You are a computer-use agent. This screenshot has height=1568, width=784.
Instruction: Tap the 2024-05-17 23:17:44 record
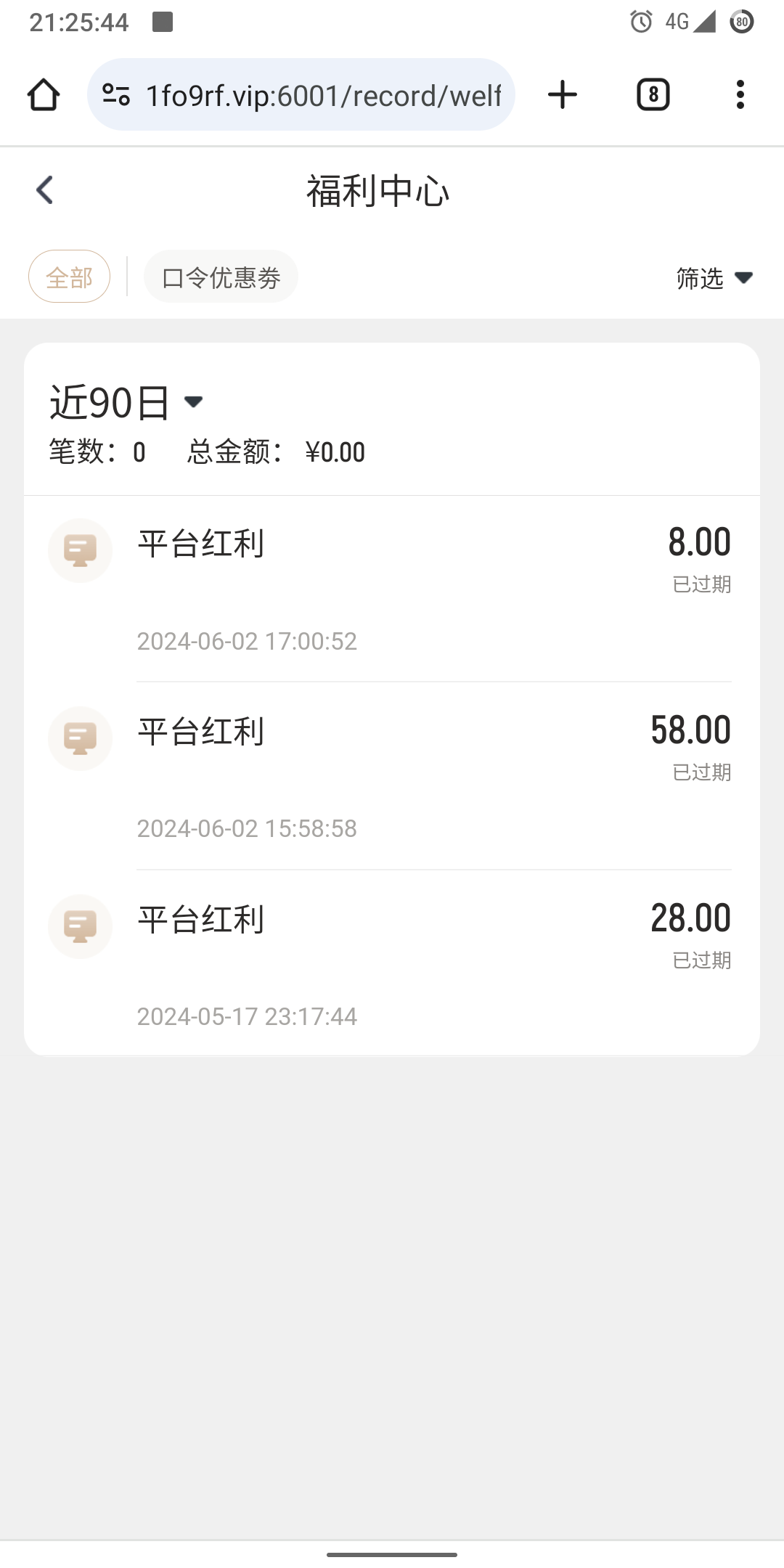(247, 1016)
